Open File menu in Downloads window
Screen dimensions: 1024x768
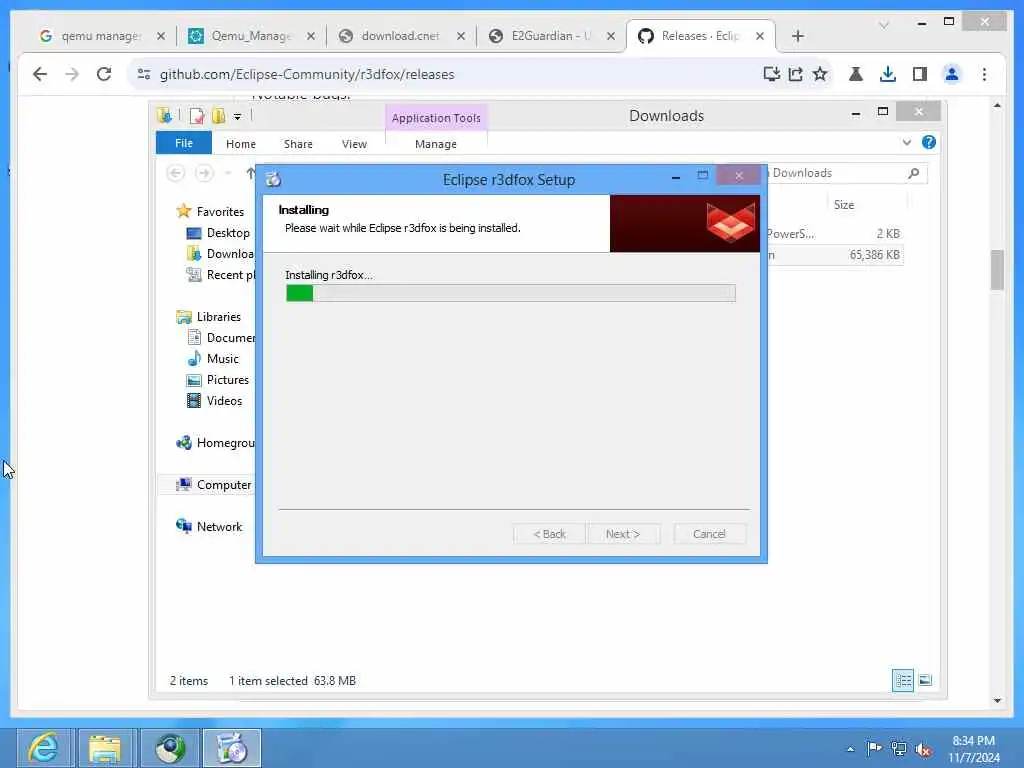click(x=184, y=143)
